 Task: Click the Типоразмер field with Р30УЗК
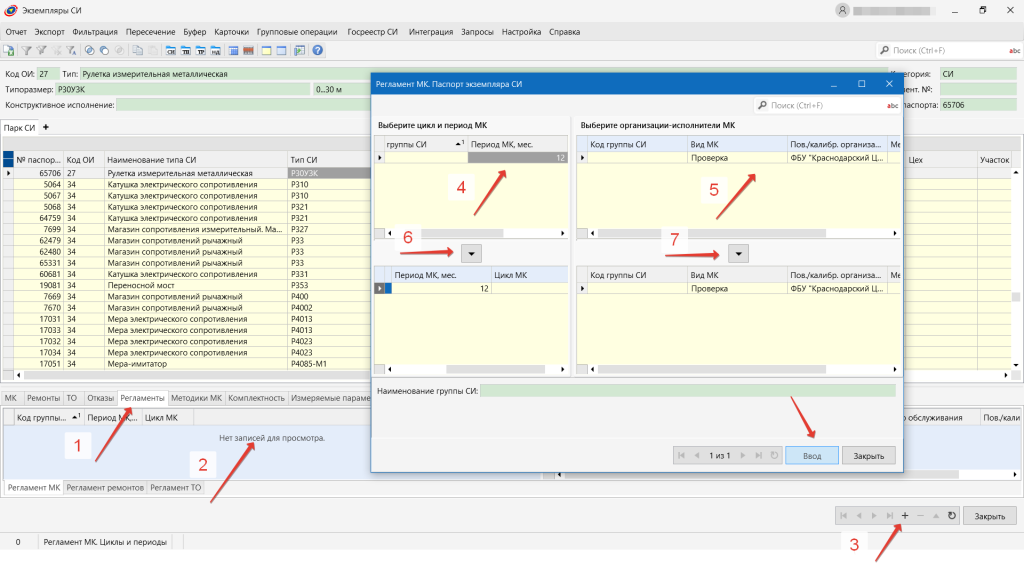click(182, 90)
